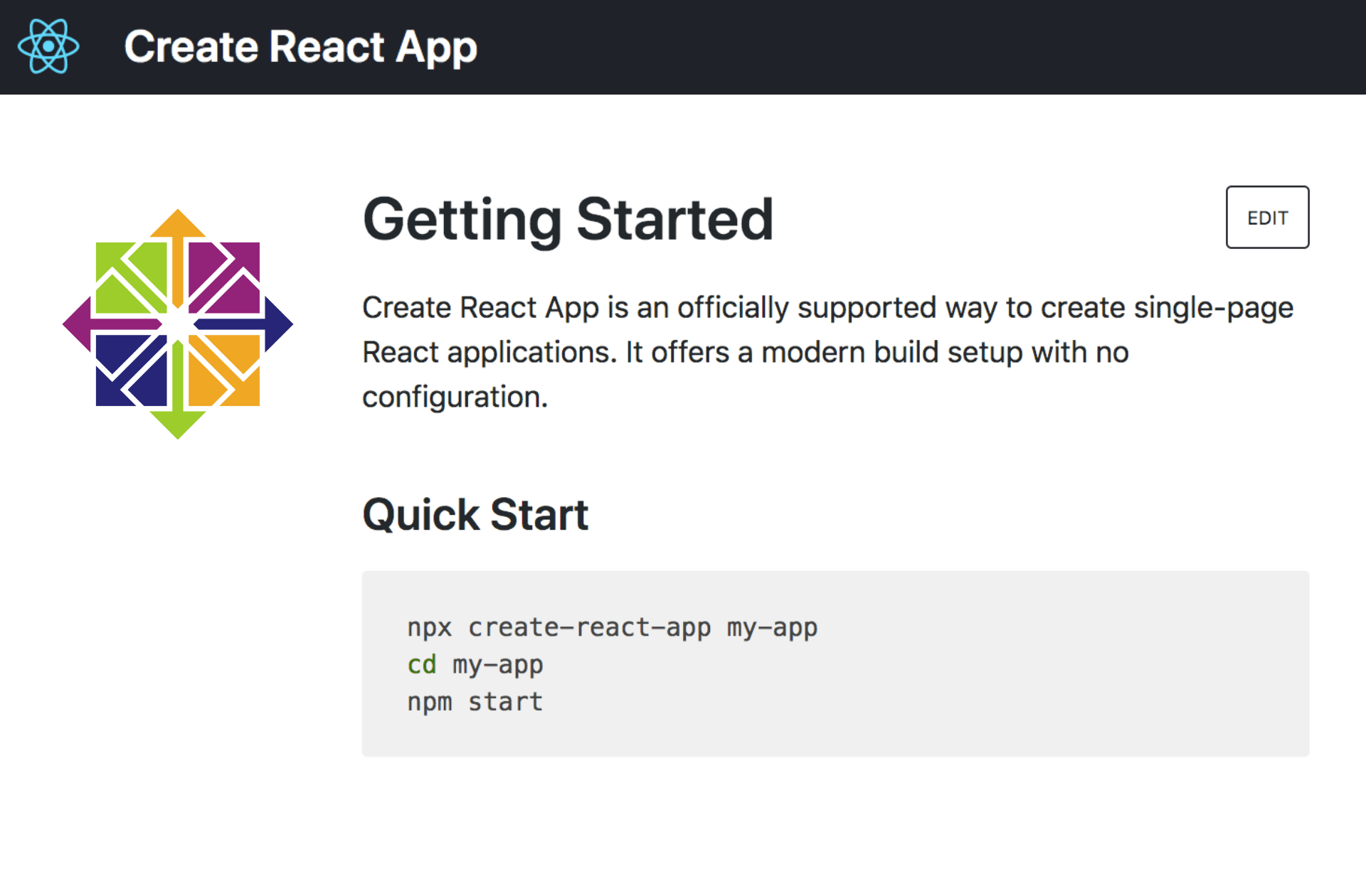Click the 'npx create-react-app my-app' code line
Viewport: 1366px width, 896px height.
612,627
